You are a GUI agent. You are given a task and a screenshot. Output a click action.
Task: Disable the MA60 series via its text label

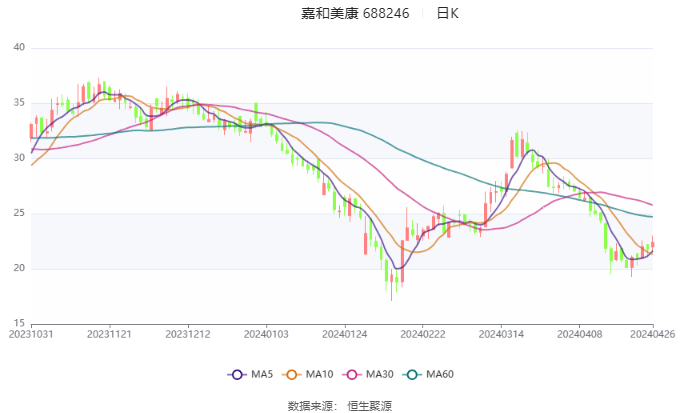click(x=440, y=374)
